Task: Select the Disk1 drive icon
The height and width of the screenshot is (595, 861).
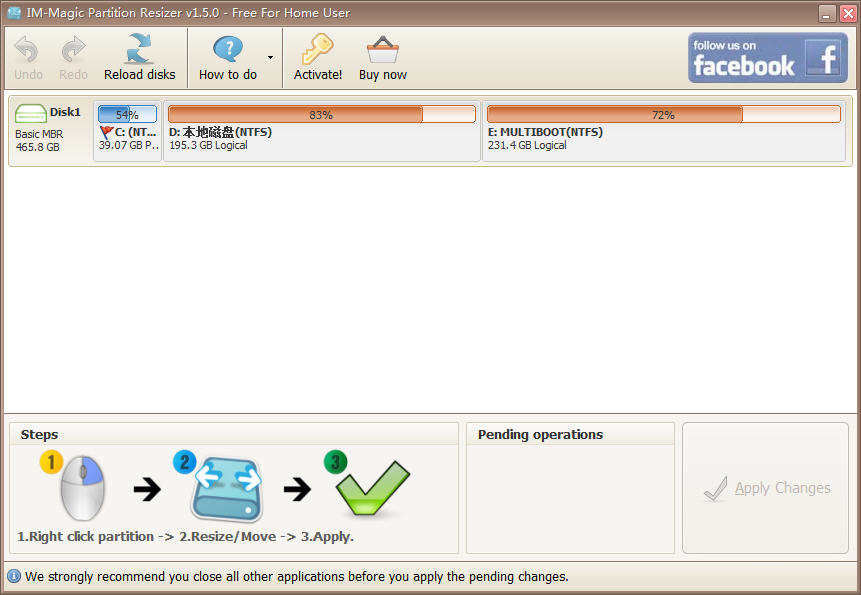Action: (31, 113)
